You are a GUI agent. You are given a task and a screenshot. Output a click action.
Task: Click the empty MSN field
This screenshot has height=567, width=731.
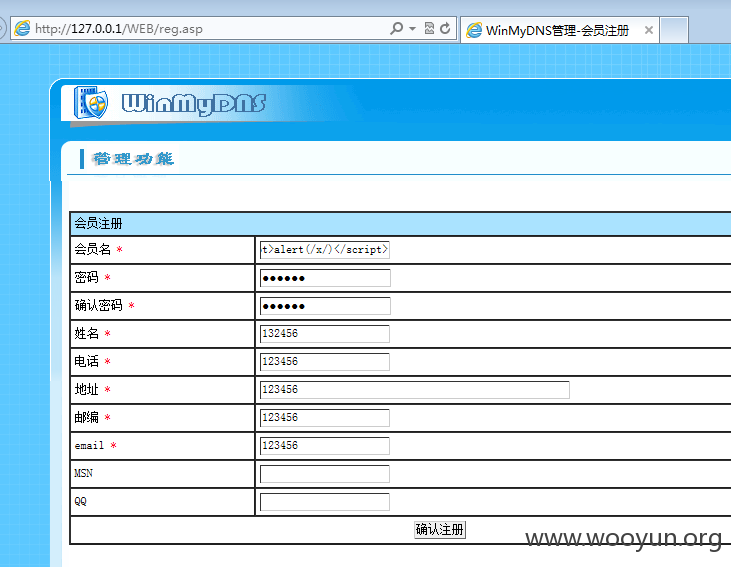324,474
